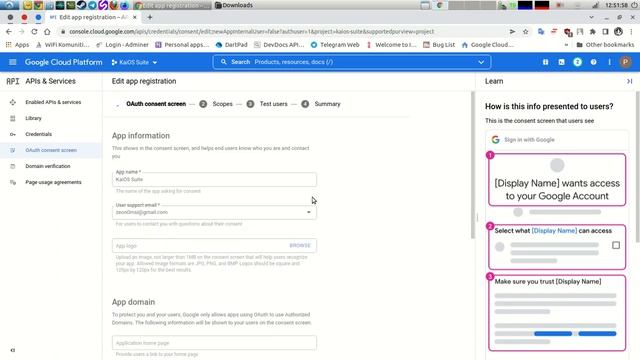Collapse the Learn panel with arrow icon
640x360 pixels.
point(629,81)
